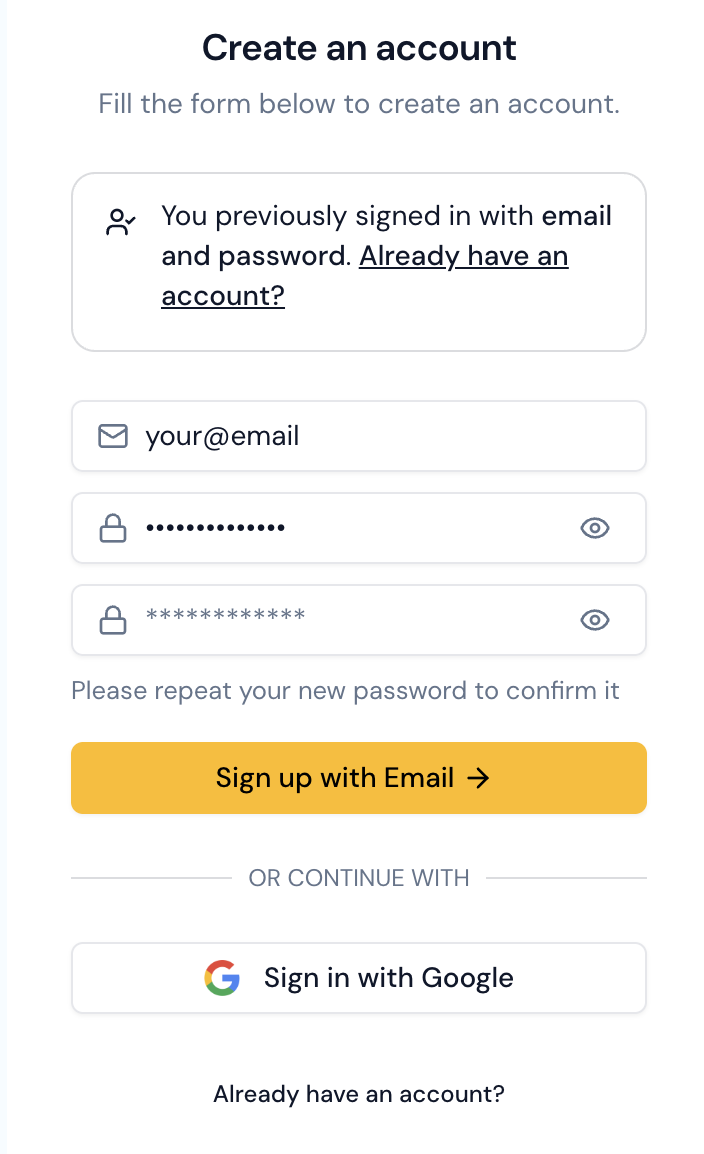The width and height of the screenshot is (704, 1154).
Task: Select the repeat password field with asterisks placeholder
Action: [350, 620]
